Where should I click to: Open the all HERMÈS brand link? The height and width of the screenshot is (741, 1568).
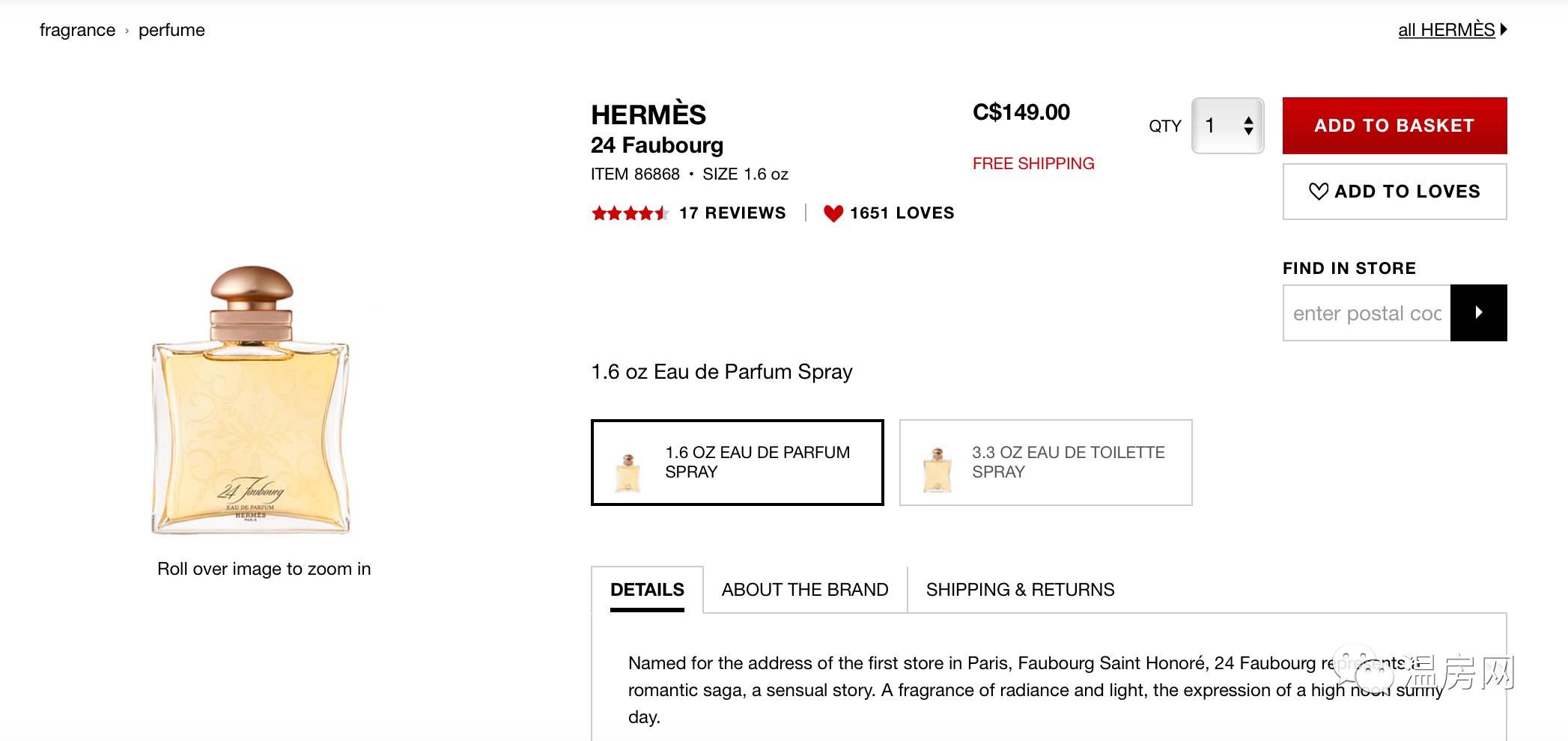[1446, 30]
